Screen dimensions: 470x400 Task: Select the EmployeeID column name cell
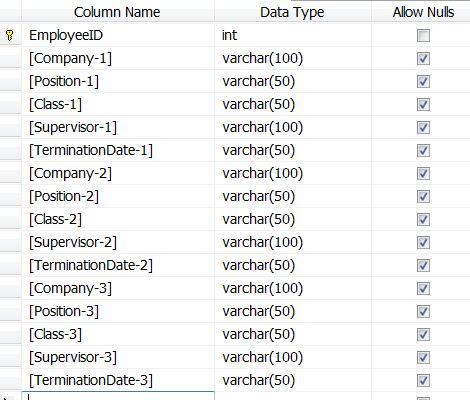coord(118,35)
